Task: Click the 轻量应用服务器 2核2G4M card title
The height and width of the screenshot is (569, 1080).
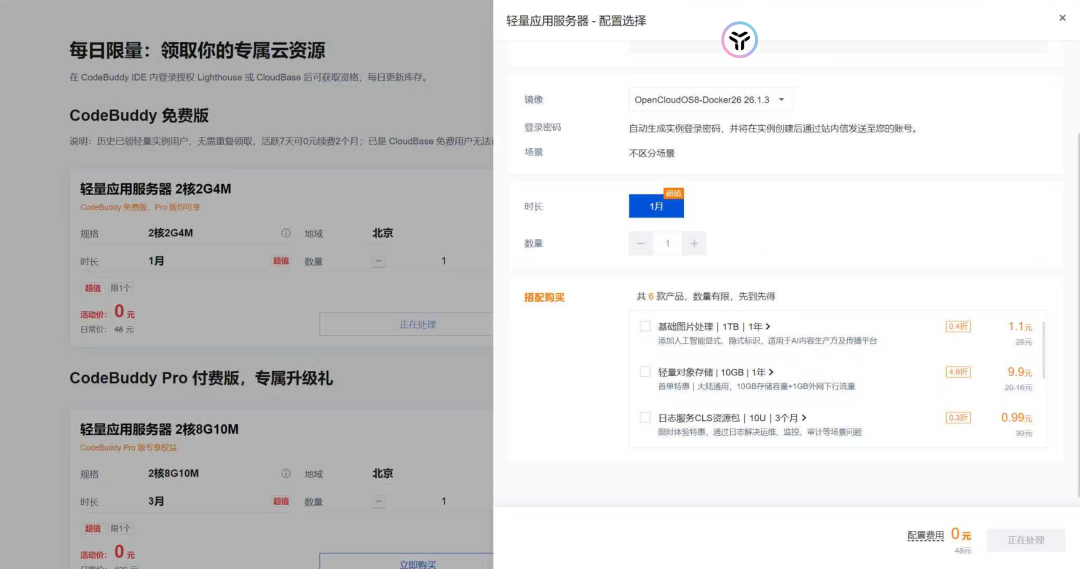Action: click(156, 189)
